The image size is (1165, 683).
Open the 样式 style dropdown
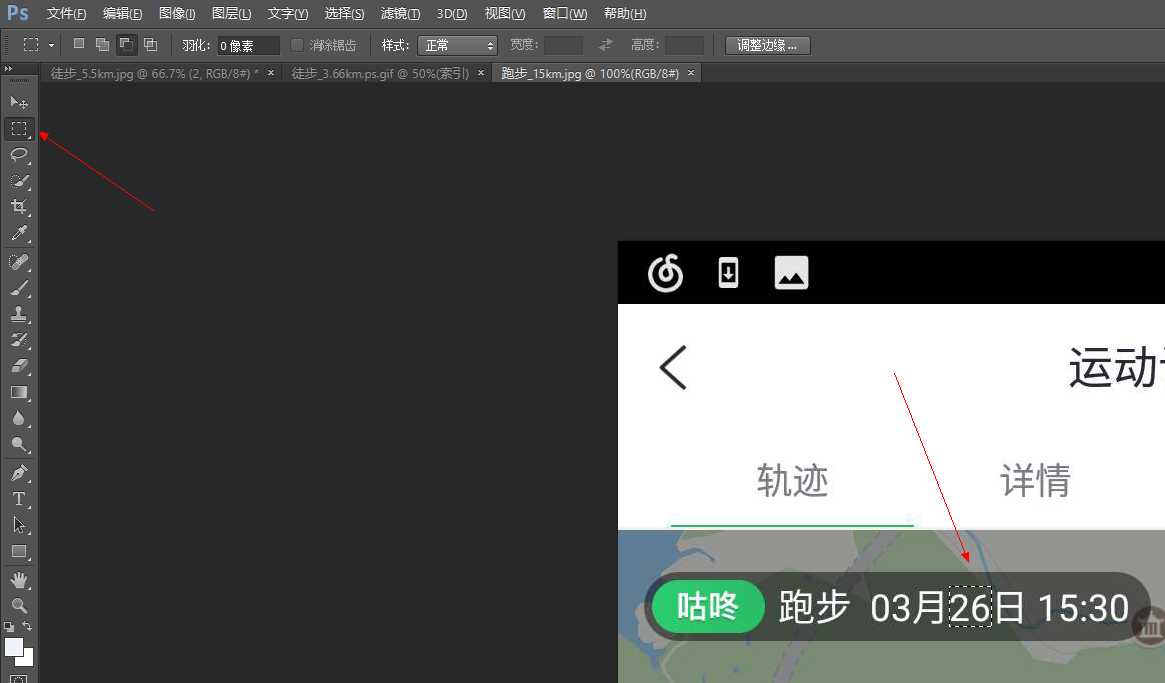(457, 45)
